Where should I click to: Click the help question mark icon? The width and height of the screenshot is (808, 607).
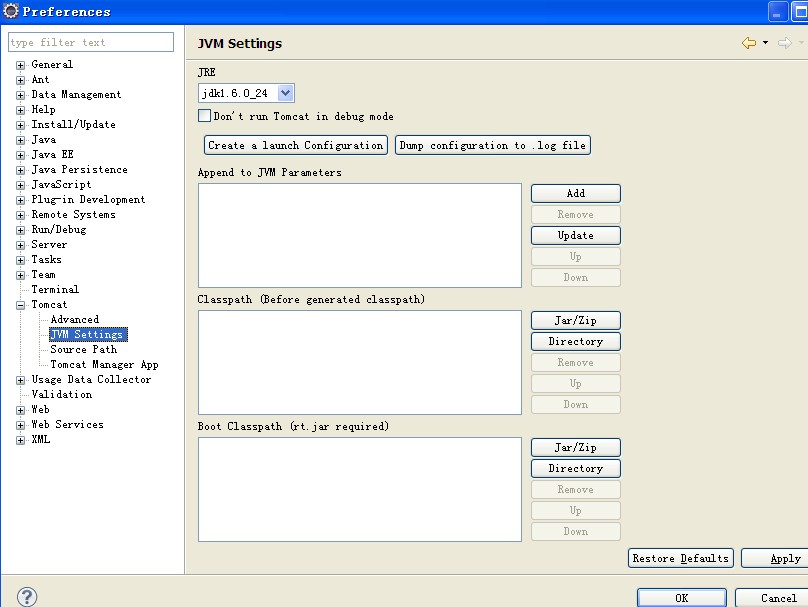coord(27,597)
